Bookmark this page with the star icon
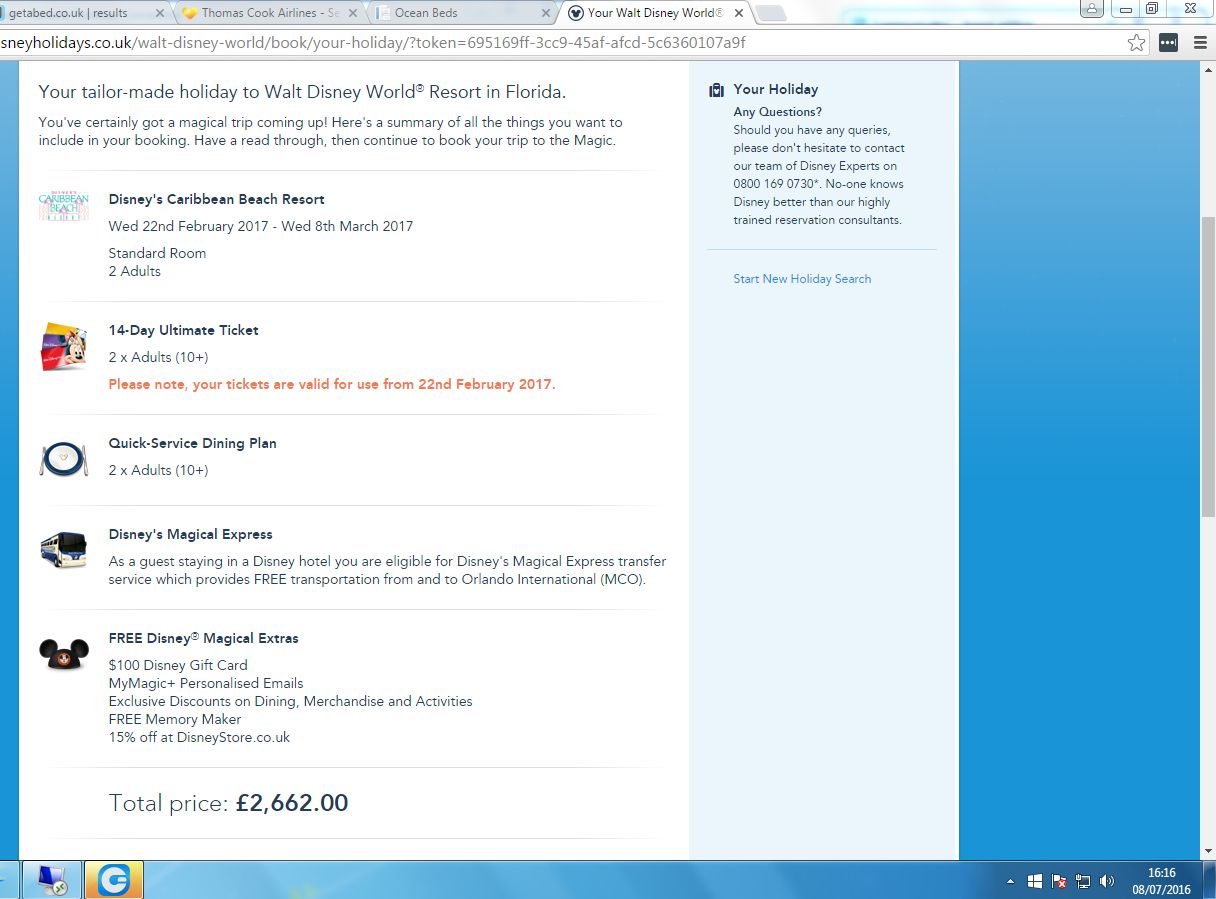Image resolution: width=1216 pixels, height=899 pixels. click(x=1136, y=43)
